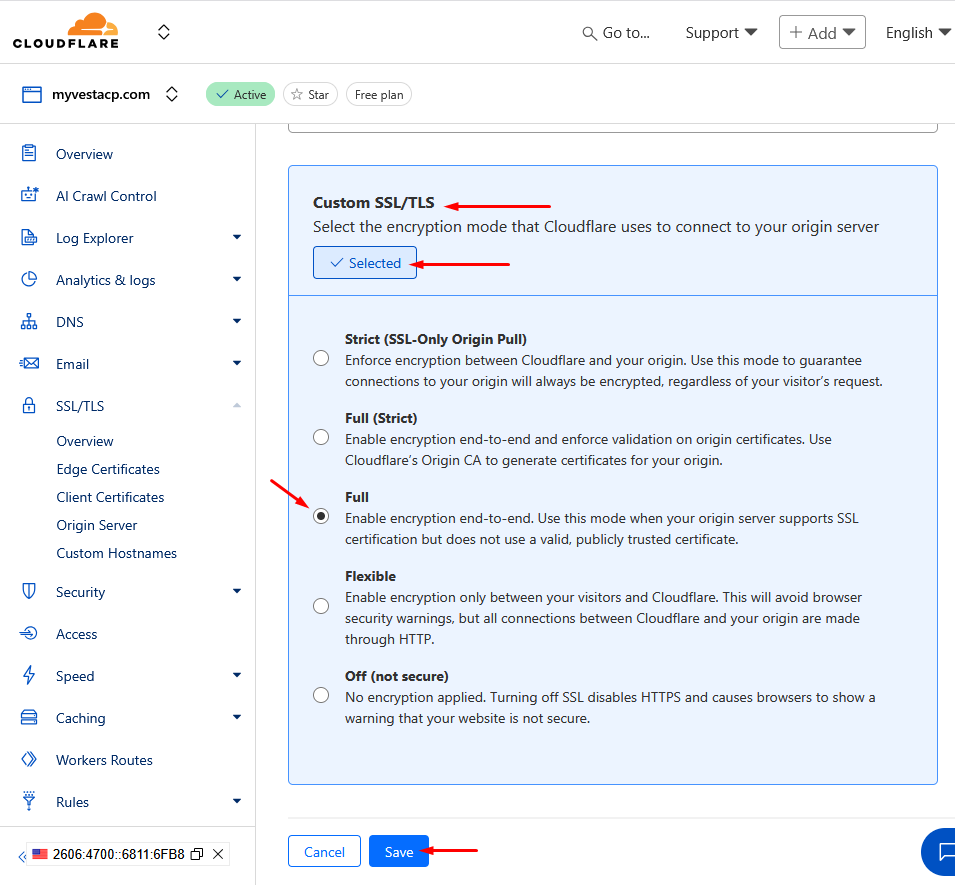Screen dimensions: 955x885
Task: Expand the Speed section
Action: [237, 675]
